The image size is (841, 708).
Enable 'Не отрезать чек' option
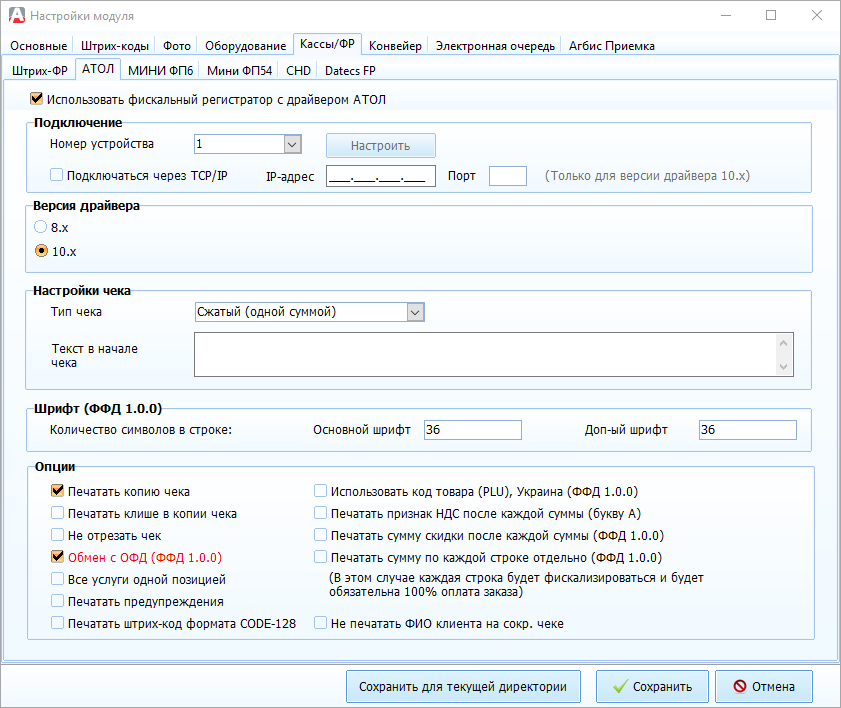(57, 535)
